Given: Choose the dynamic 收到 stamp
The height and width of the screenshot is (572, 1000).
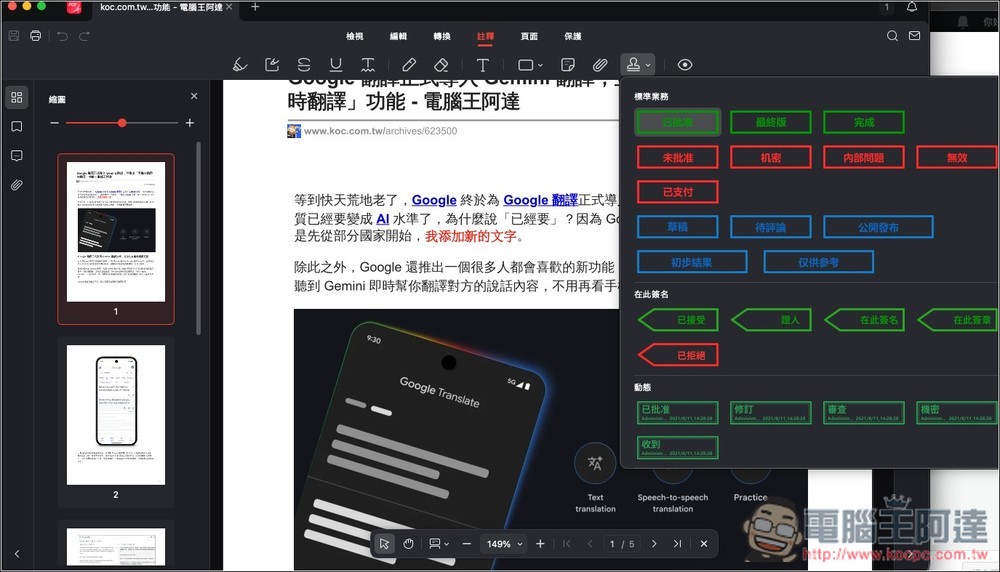Looking at the screenshot, I should [678, 448].
